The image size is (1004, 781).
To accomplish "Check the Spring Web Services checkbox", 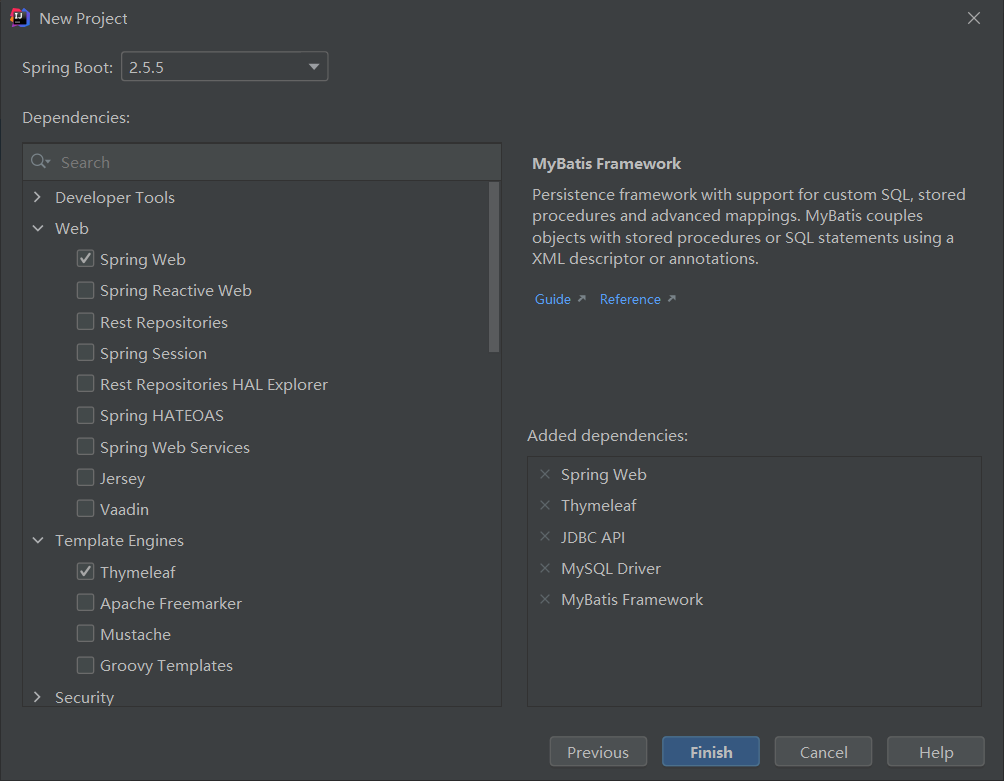I will [85, 446].
